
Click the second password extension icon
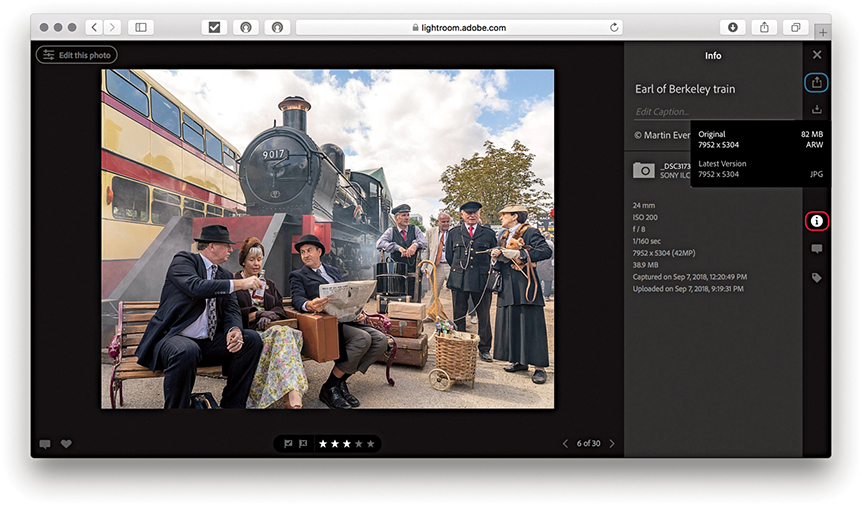(277, 27)
